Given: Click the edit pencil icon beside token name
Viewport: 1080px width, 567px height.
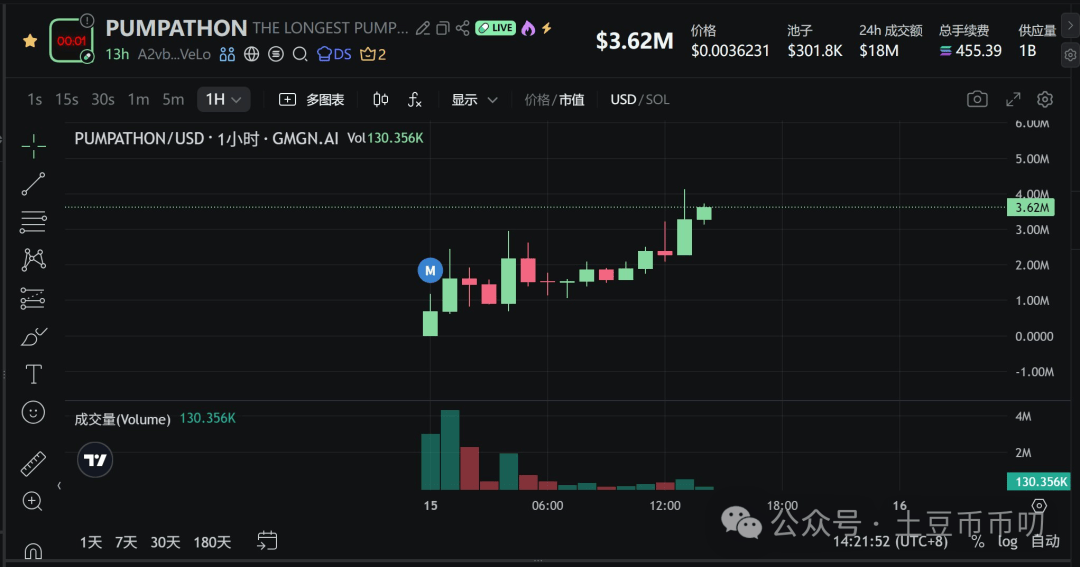Looking at the screenshot, I should 423,28.
